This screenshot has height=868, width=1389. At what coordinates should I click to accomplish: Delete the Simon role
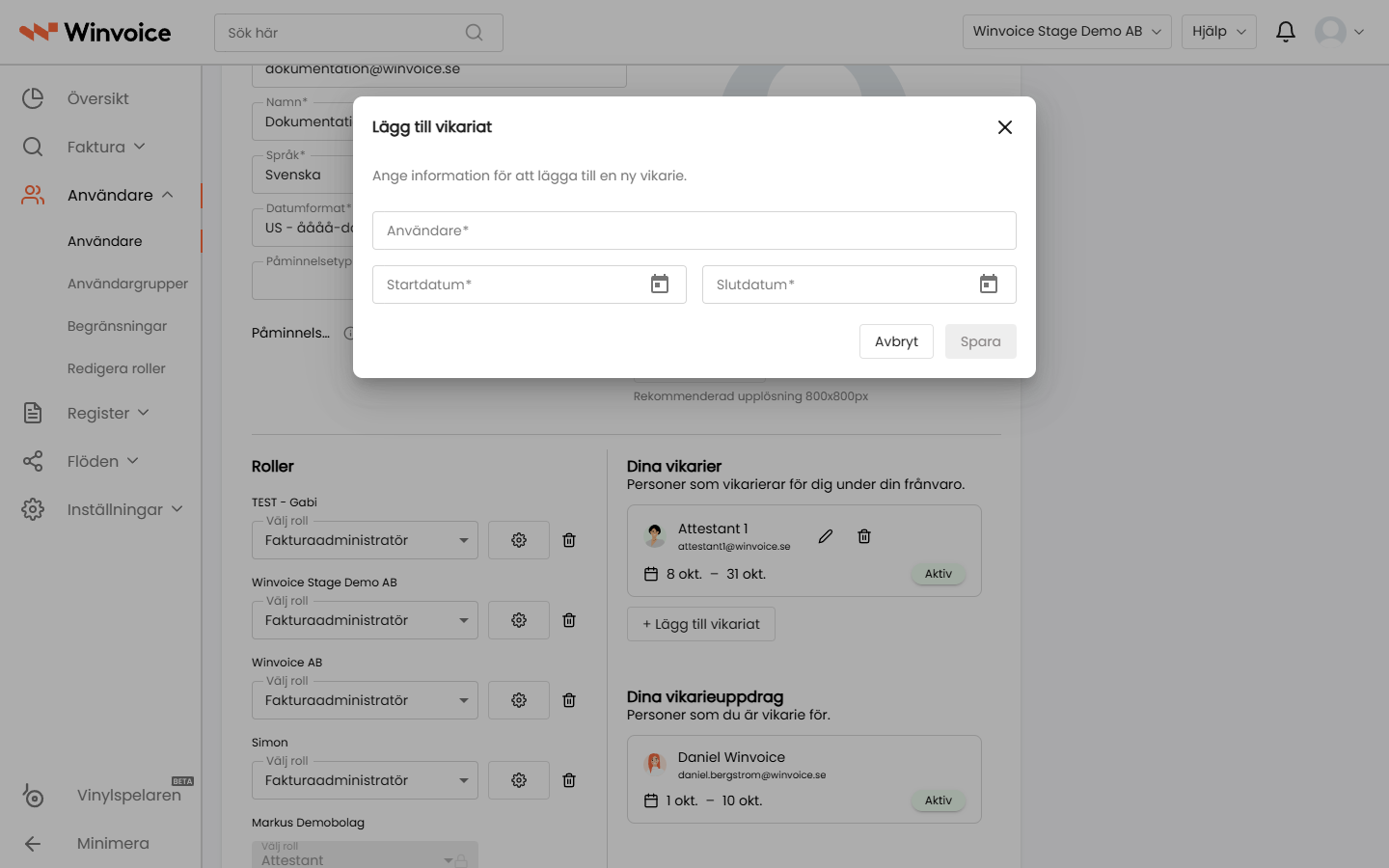(569, 780)
